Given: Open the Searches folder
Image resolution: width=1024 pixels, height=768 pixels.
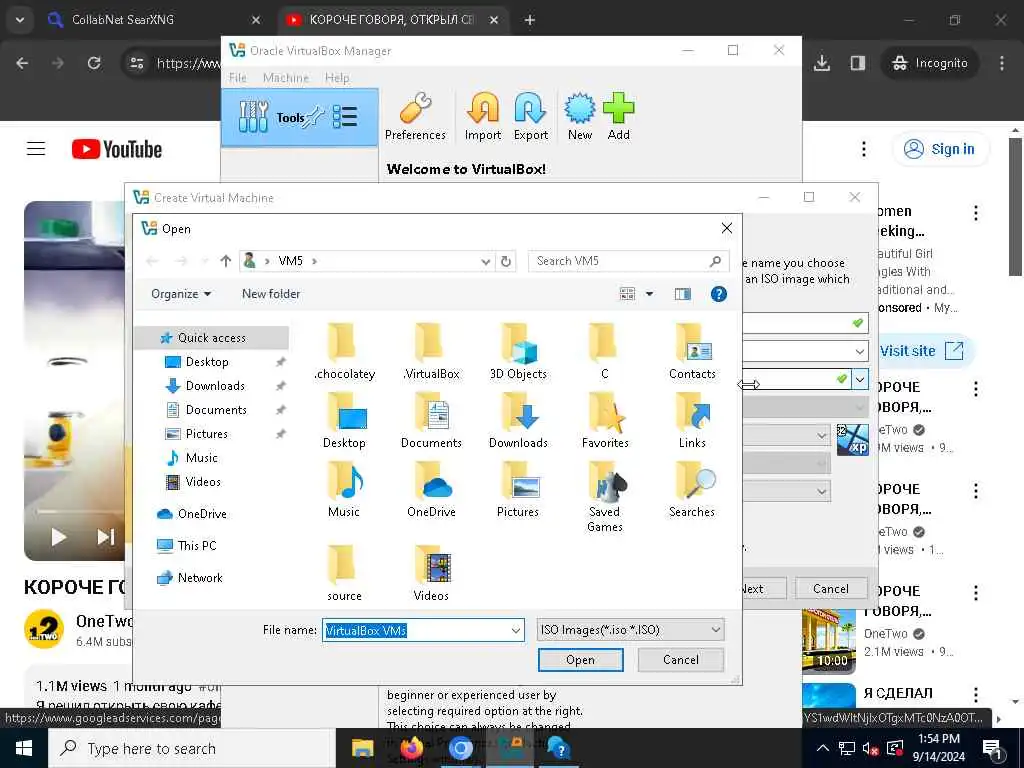Looking at the screenshot, I should (x=692, y=490).
